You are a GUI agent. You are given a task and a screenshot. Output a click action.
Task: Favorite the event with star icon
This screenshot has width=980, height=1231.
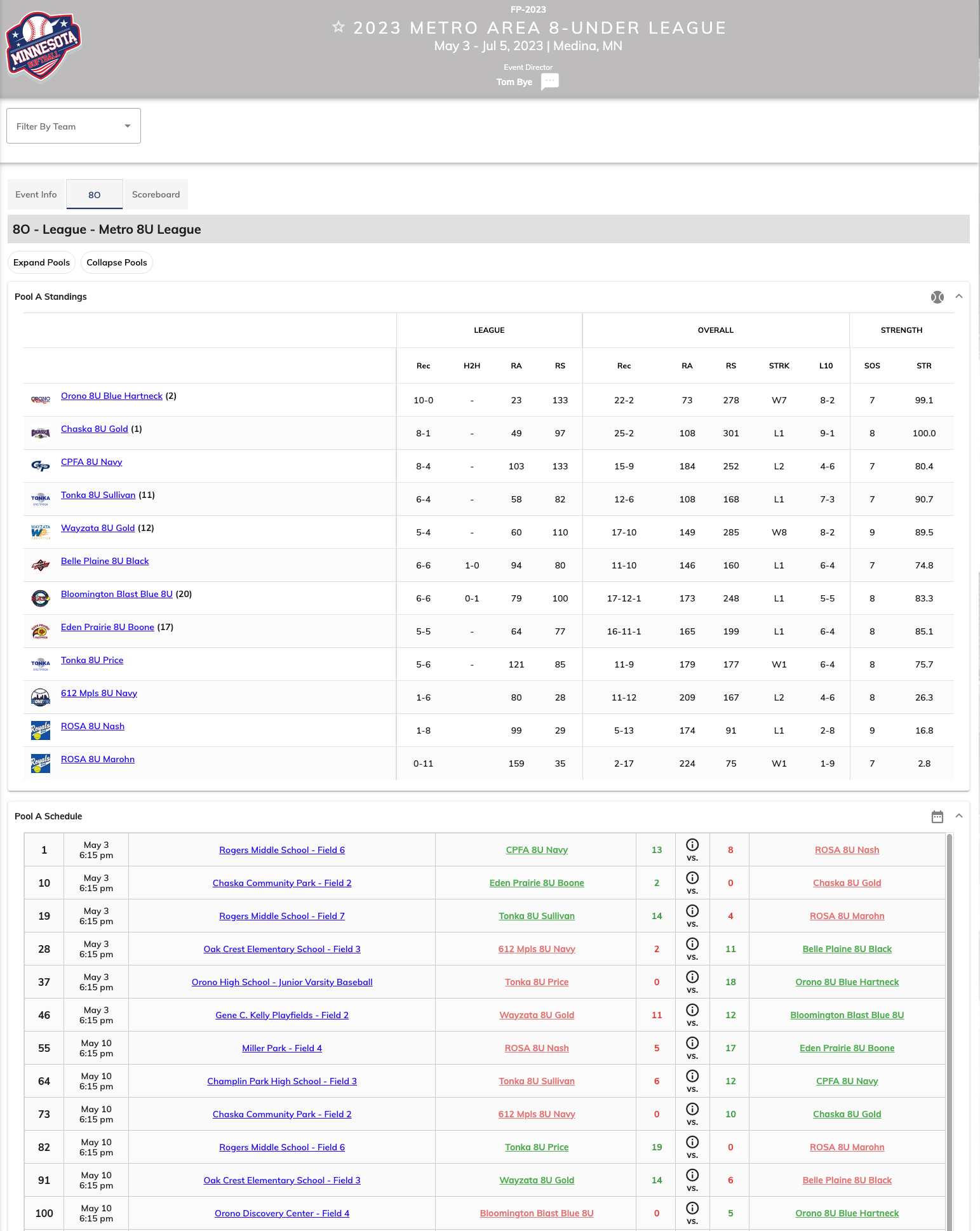click(x=339, y=27)
